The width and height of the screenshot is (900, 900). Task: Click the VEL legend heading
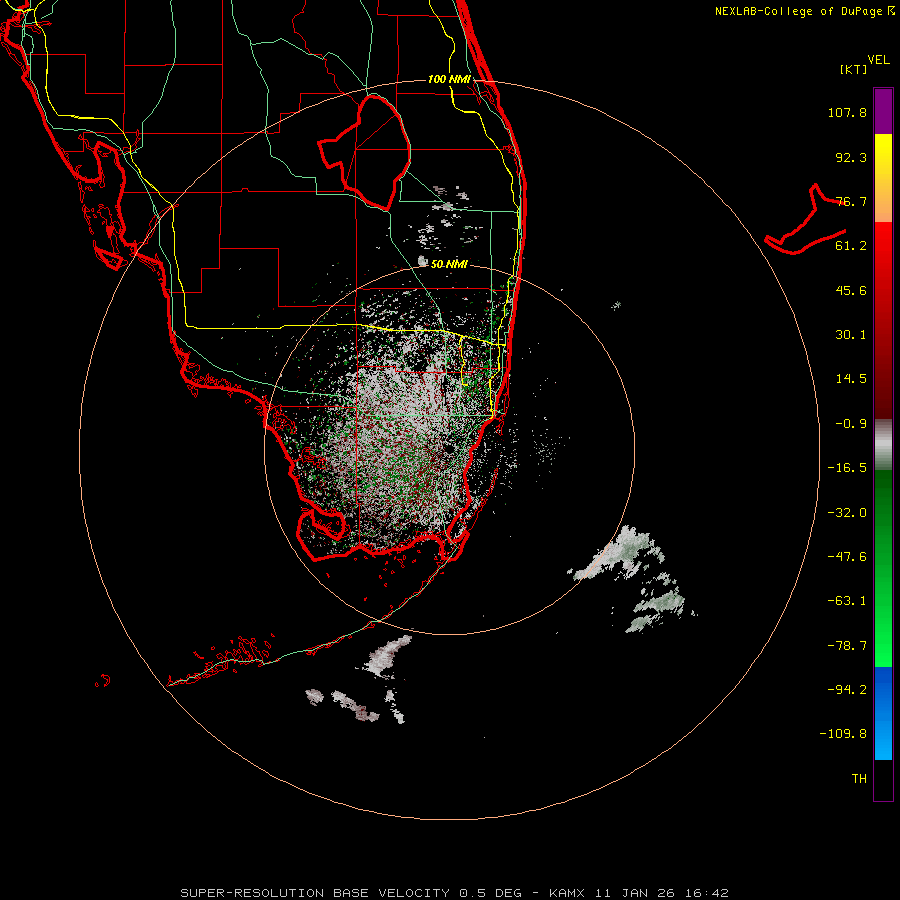[x=878, y=60]
